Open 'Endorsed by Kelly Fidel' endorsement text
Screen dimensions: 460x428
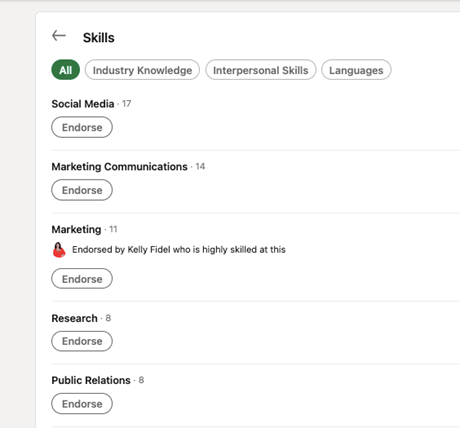click(179, 250)
